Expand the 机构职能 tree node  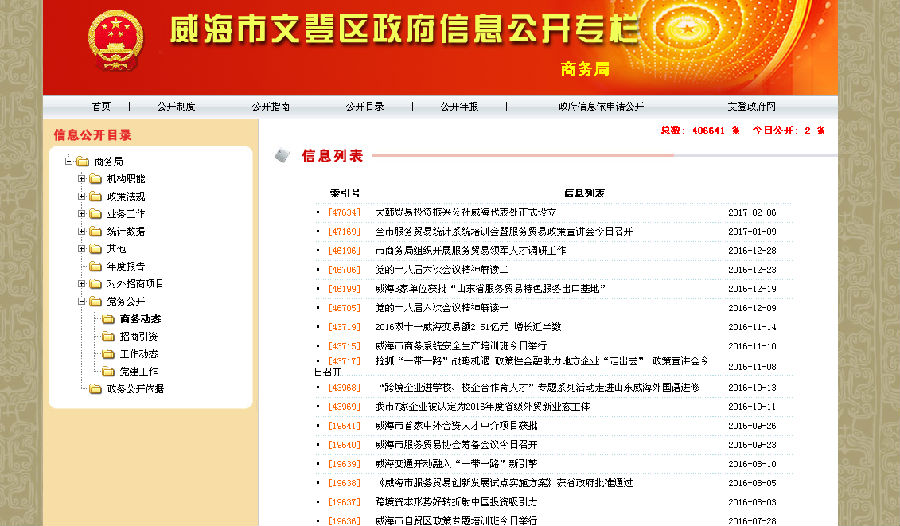click(81, 179)
